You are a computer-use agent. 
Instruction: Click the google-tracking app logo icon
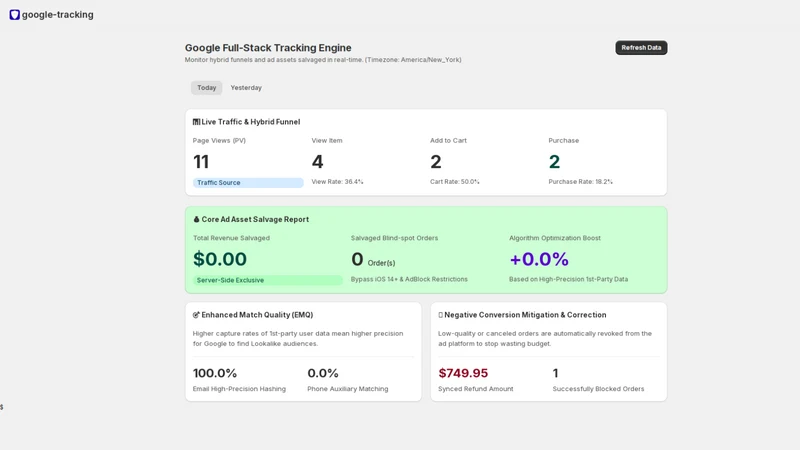tap(14, 15)
